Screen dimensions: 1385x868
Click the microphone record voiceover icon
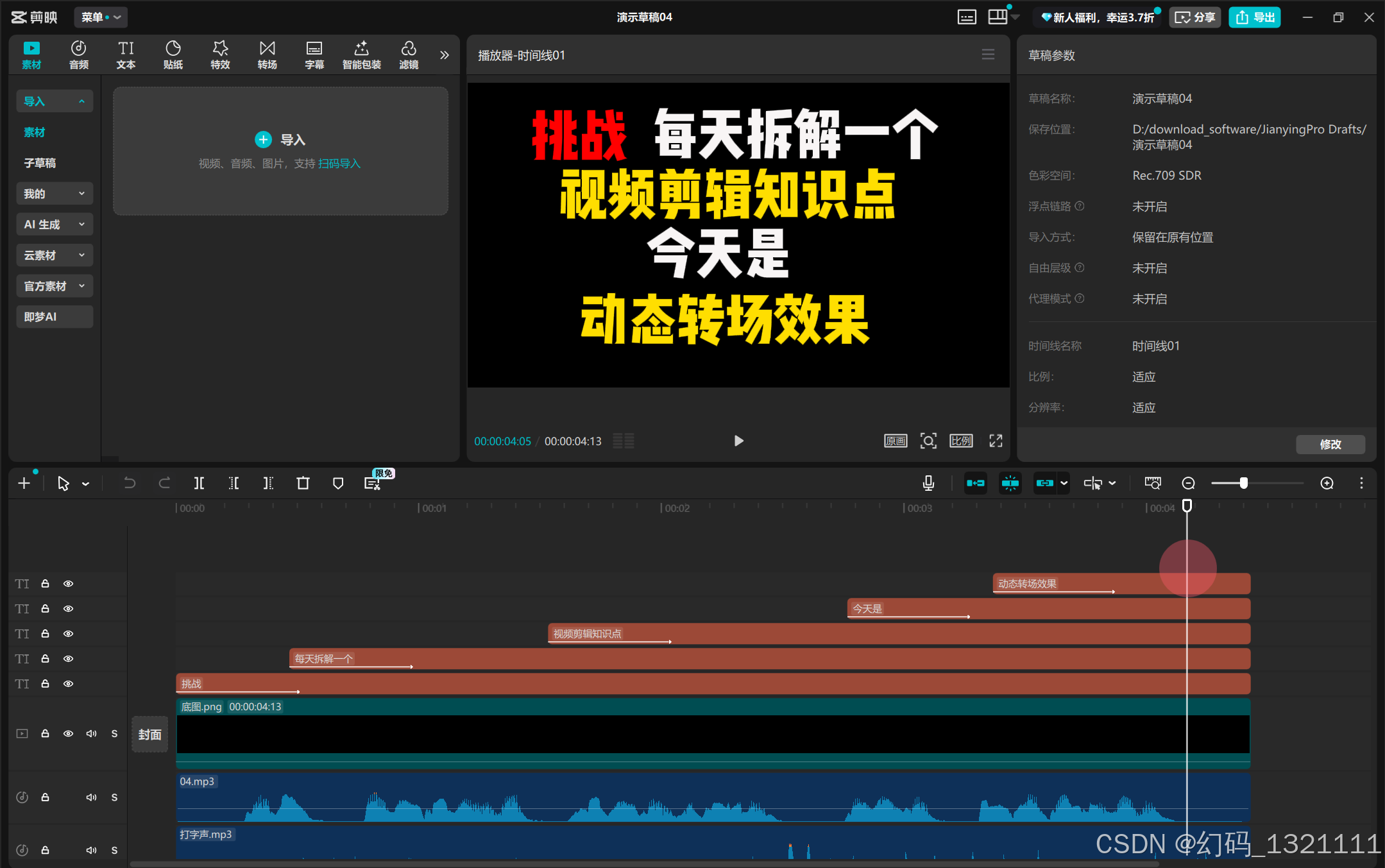(x=928, y=483)
